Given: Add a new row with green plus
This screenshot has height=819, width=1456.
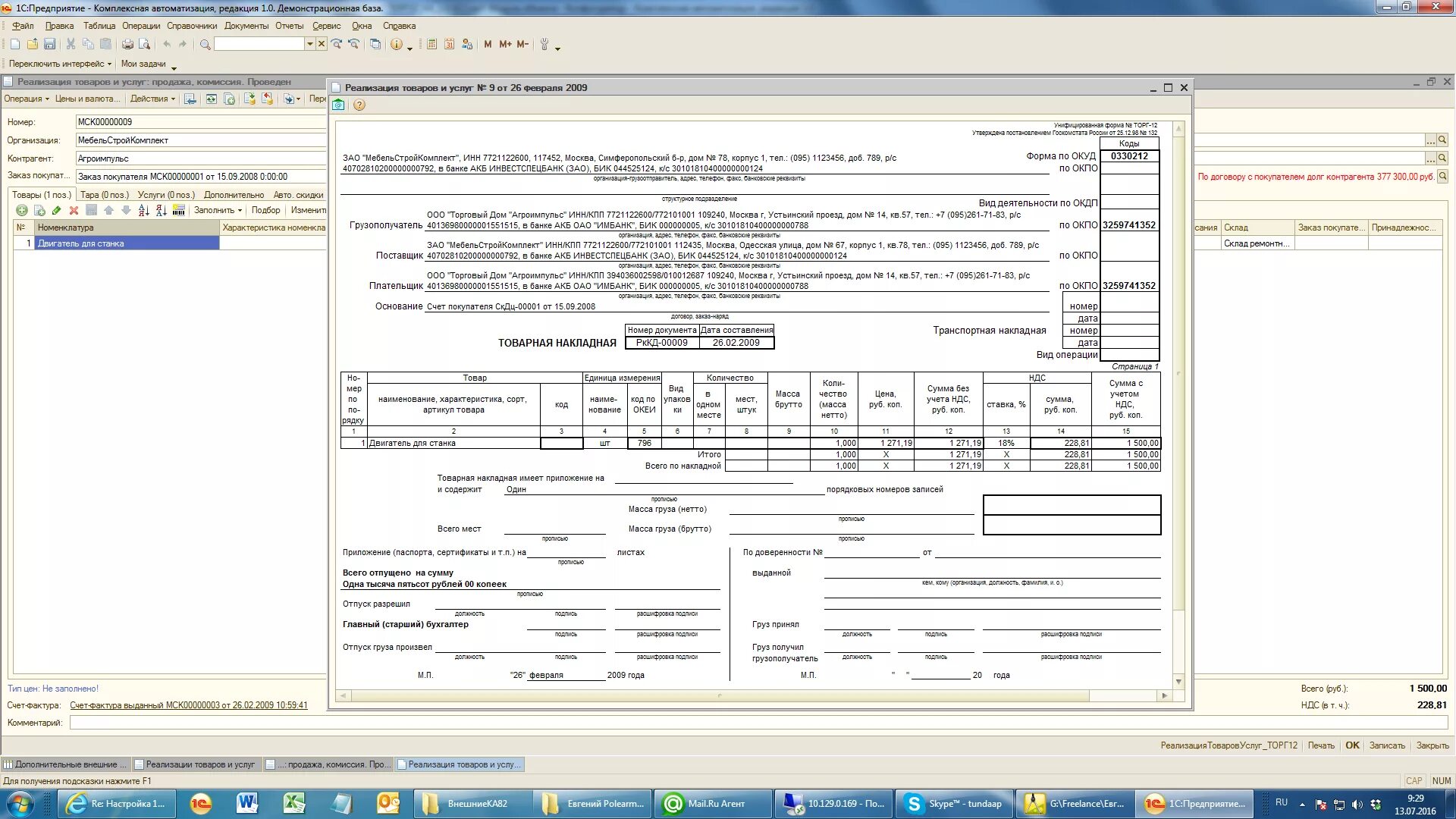Looking at the screenshot, I should pos(22,210).
